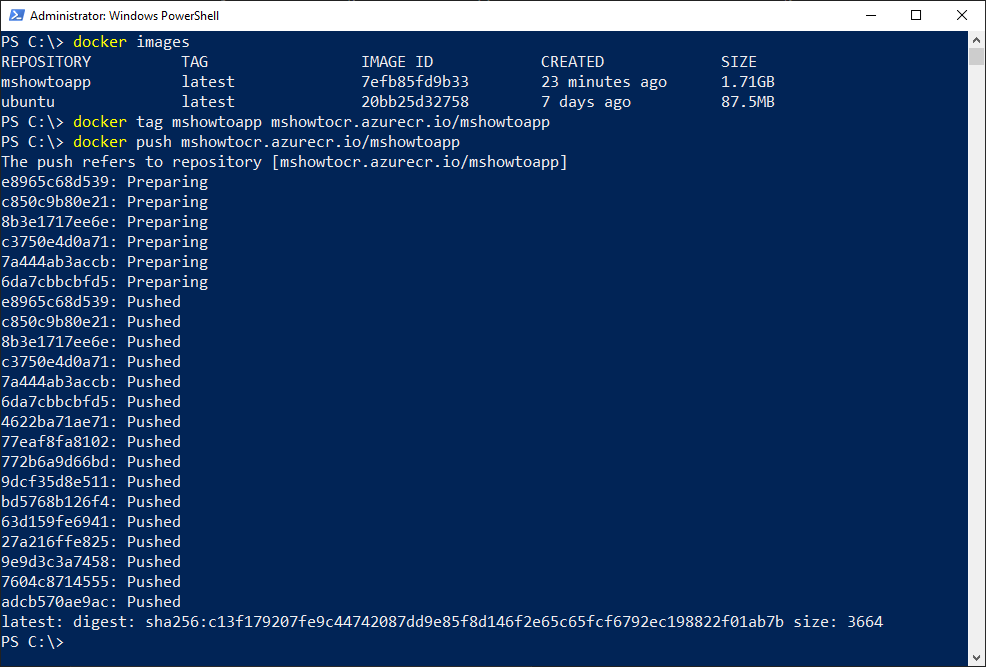Click the sha256 digest text
This screenshot has height=667, width=986.
(x=464, y=622)
